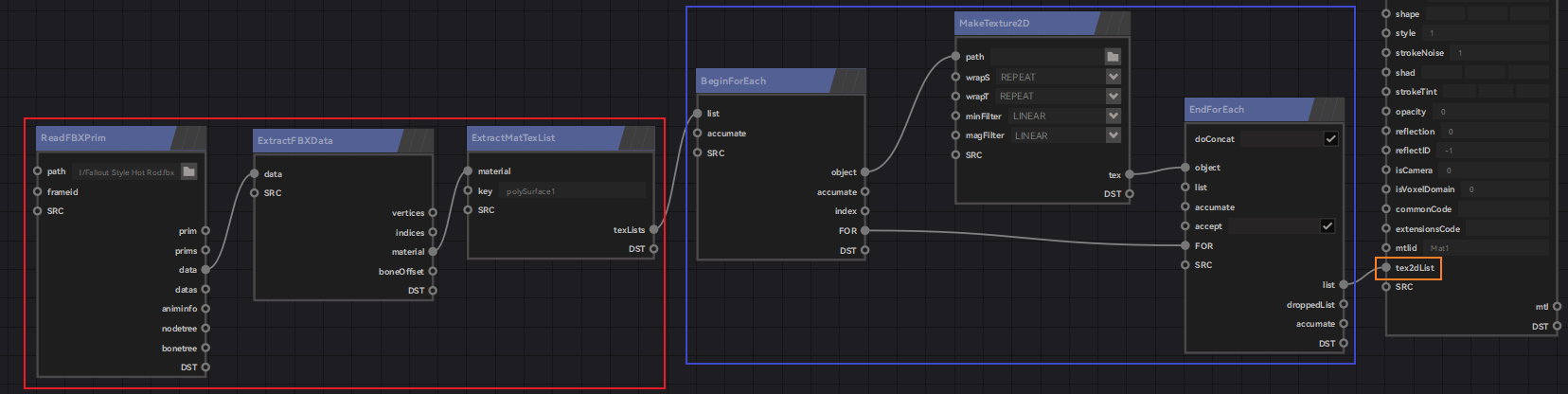The height and width of the screenshot is (394, 1568).
Task: Click the EndForEach SRC input socket
Action: (1185, 265)
